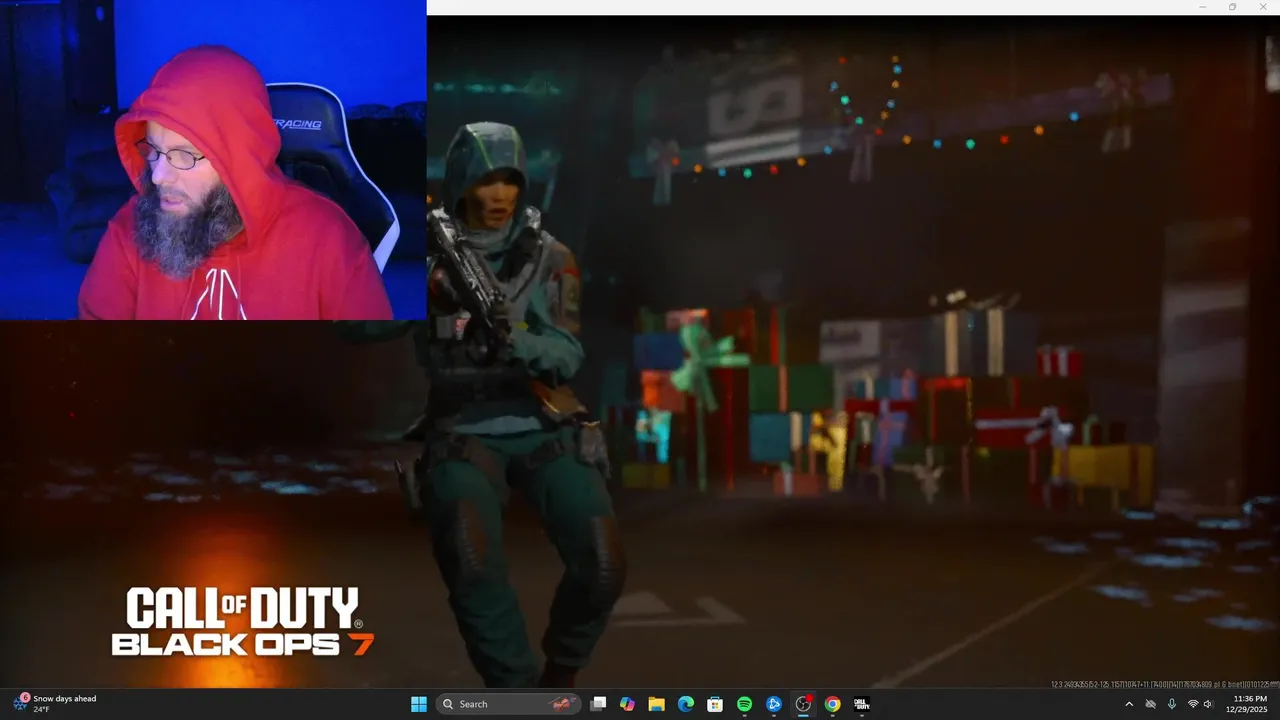Open the blue app icon next to Spotify
Screen dimensions: 1280x720
[x=773, y=704]
